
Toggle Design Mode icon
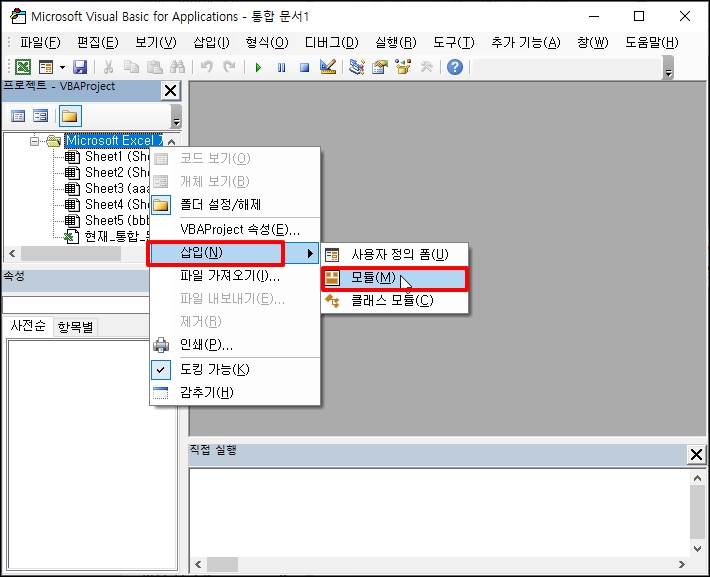(x=328, y=67)
